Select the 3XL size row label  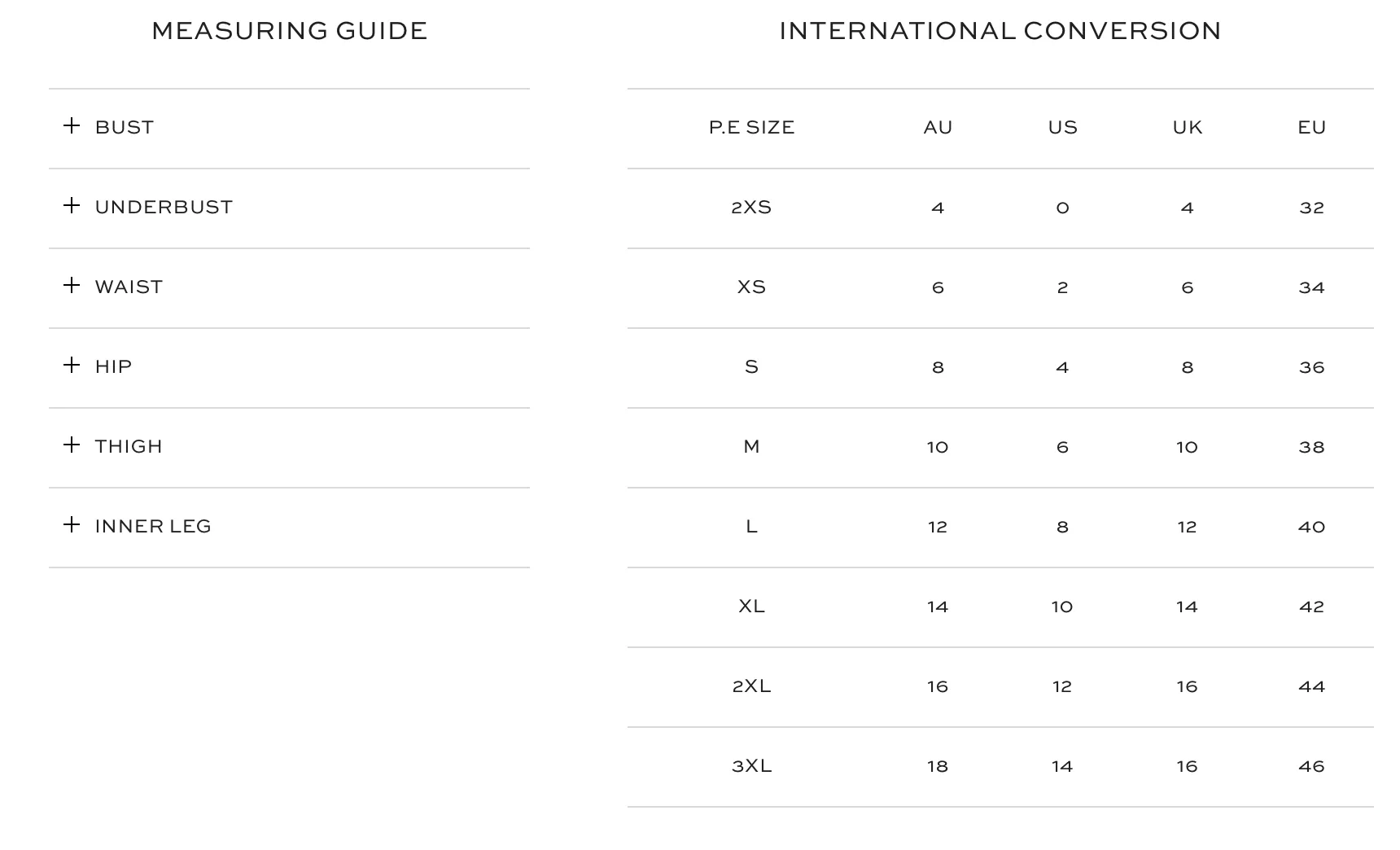pyautogui.click(x=751, y=765)
